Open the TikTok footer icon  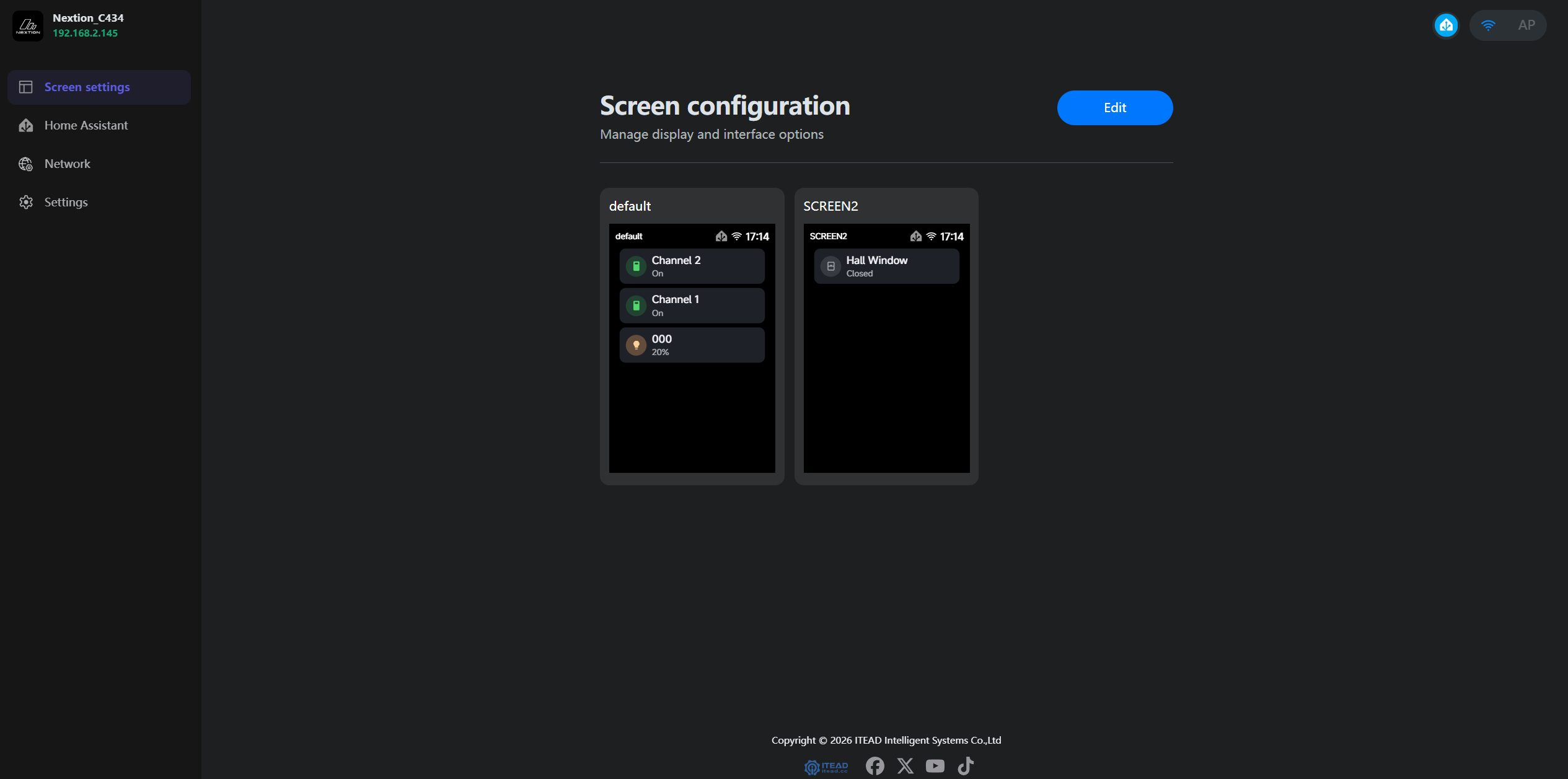pyautogui.click(x=966, y=767)
